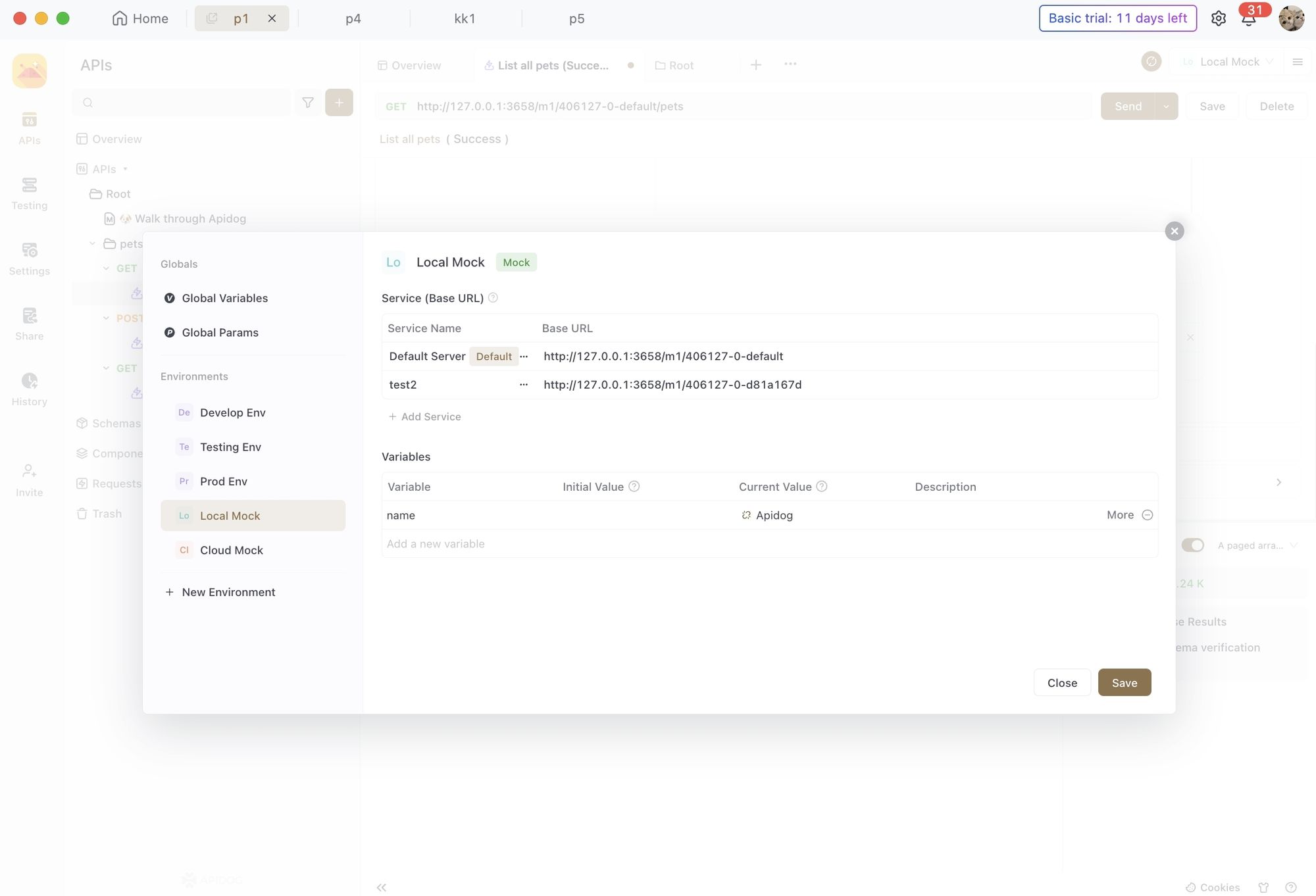The height and width of the screenshot is (896, 1316).
Task: Open History section in left sidebar
Action: pos(29,390)
